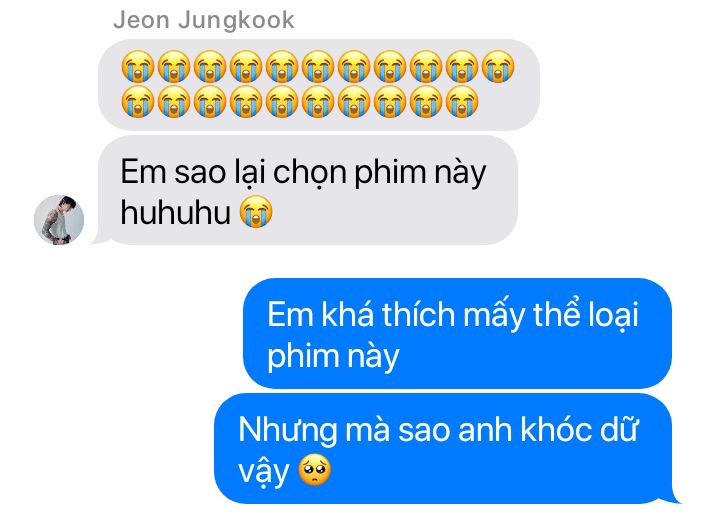Click the word chọn in gray bubble
Screen dimensions: 719x531
[x=310, y=173]
